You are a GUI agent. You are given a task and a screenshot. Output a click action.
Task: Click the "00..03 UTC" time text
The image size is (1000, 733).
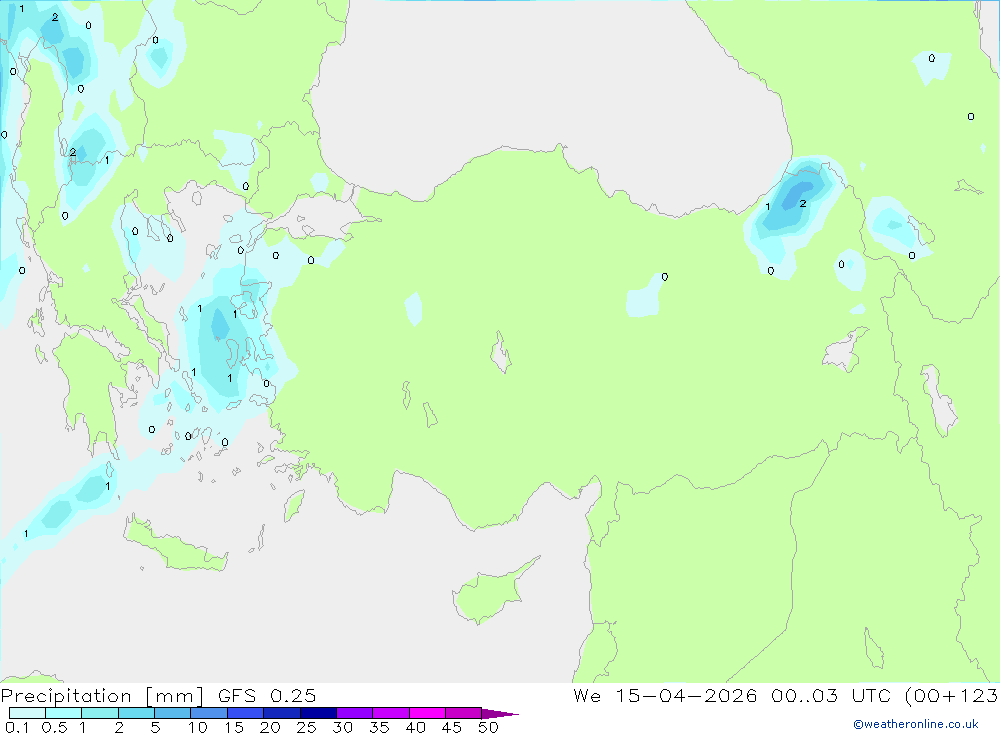831,696
